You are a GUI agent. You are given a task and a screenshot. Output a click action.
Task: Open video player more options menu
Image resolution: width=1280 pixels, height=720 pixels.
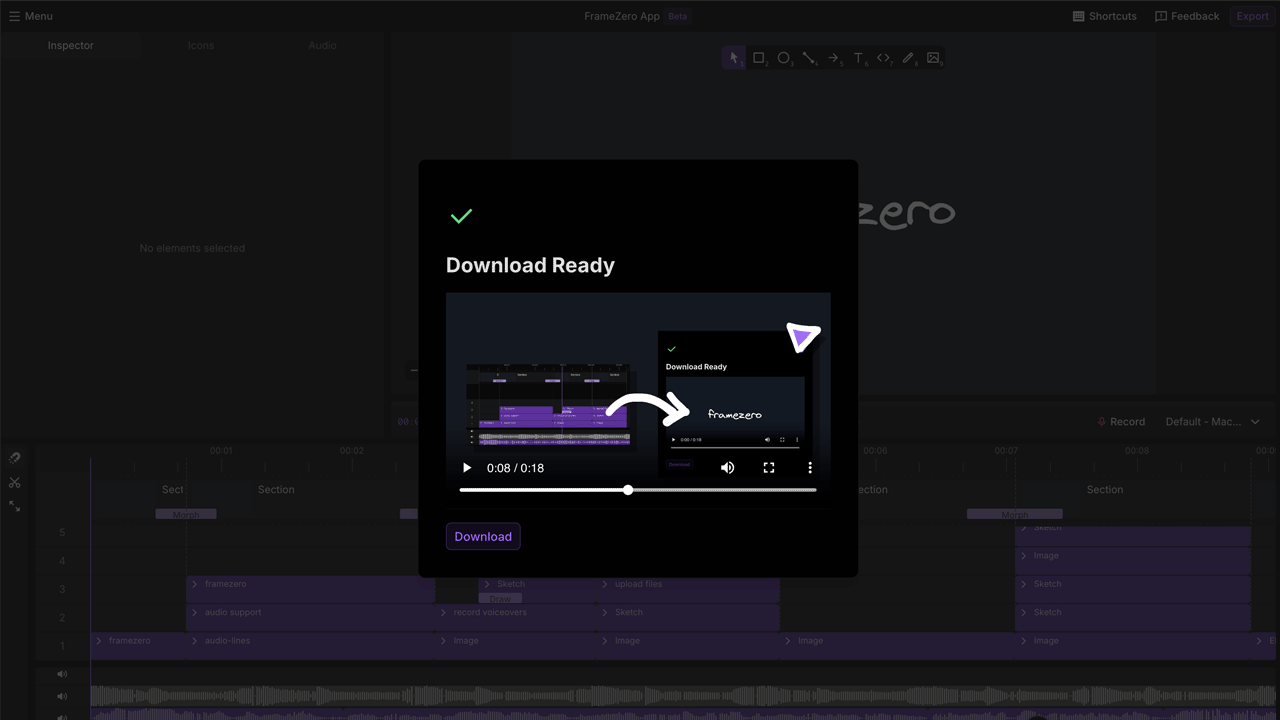pyautogui.click(x=810, y=467)
